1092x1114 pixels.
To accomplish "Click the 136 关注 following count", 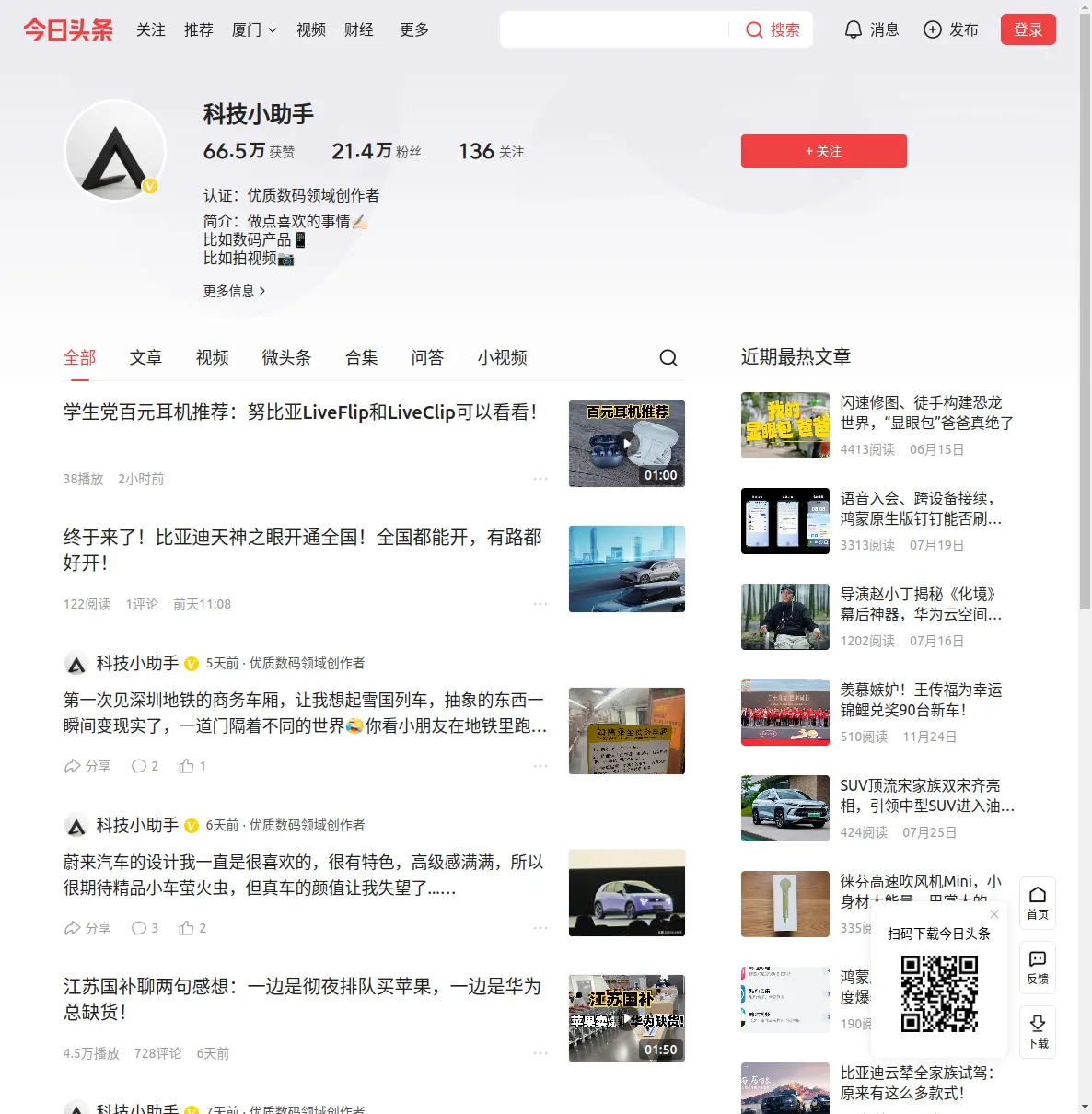I will pyautogui.click(x=492, y=151).
